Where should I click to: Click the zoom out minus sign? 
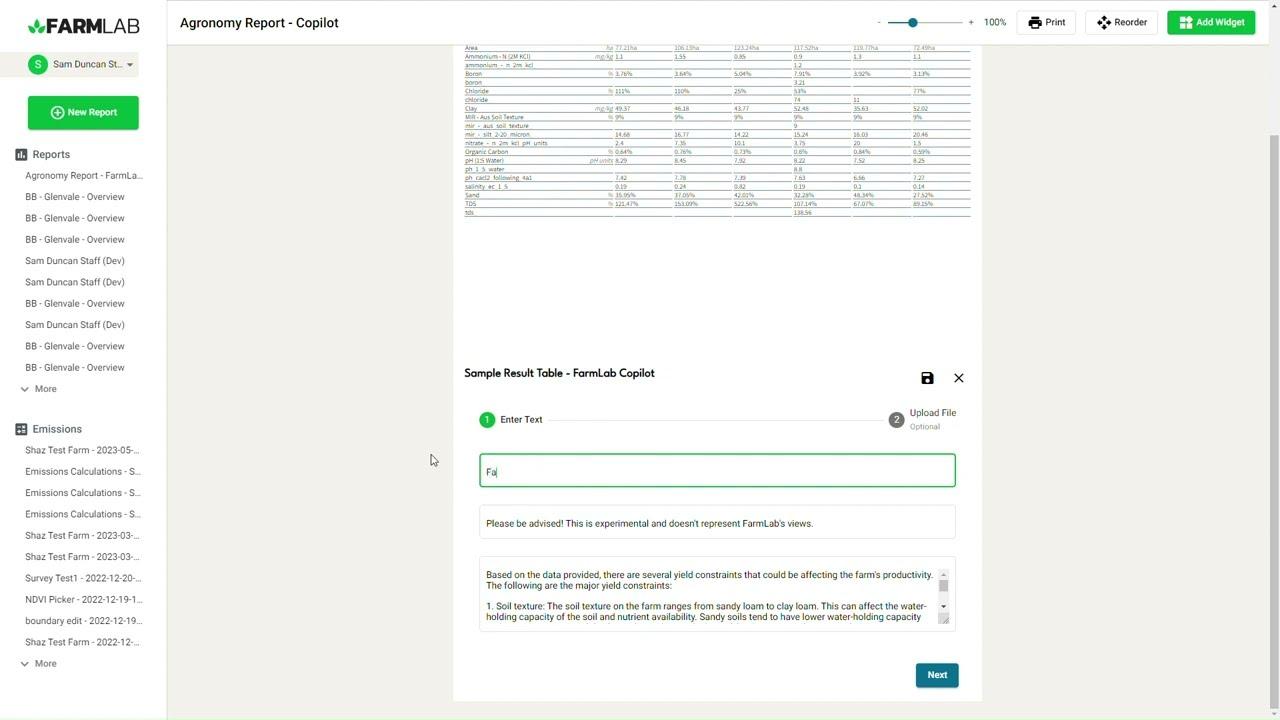(x=879, y=22)
